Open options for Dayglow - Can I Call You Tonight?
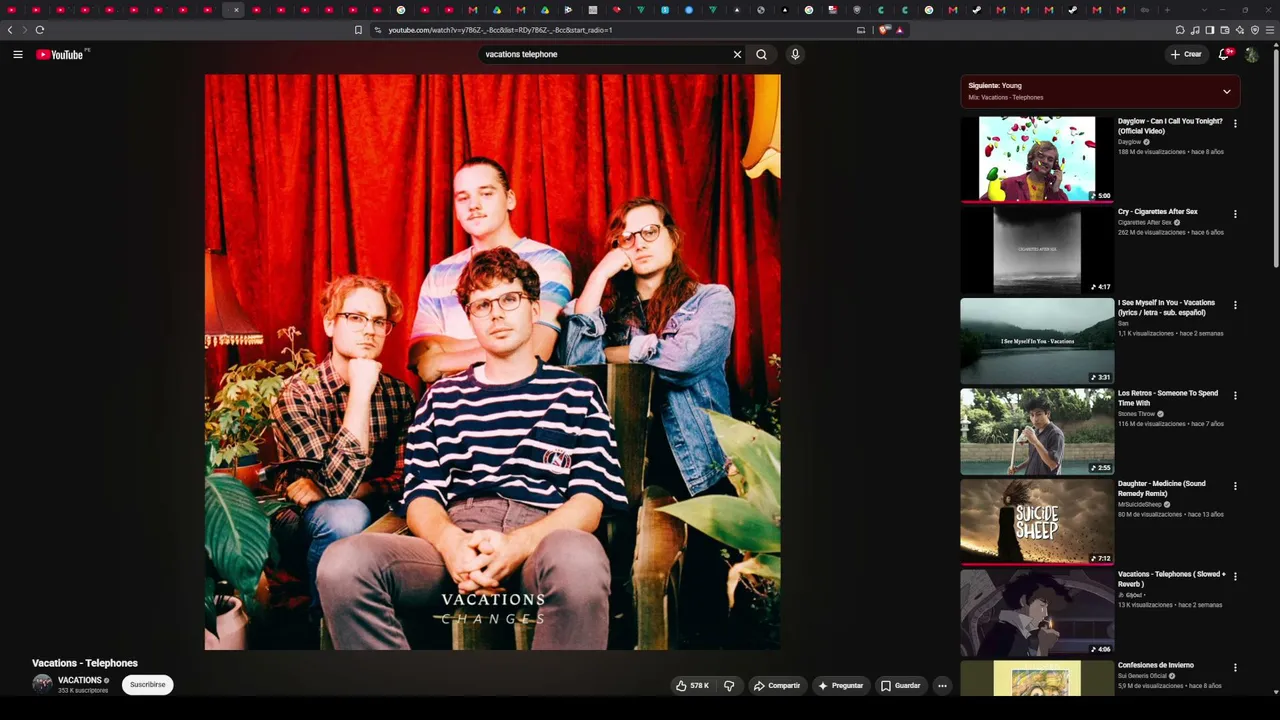The width and height of the screenshot is (1280, 720). (x=1235, y=124)
